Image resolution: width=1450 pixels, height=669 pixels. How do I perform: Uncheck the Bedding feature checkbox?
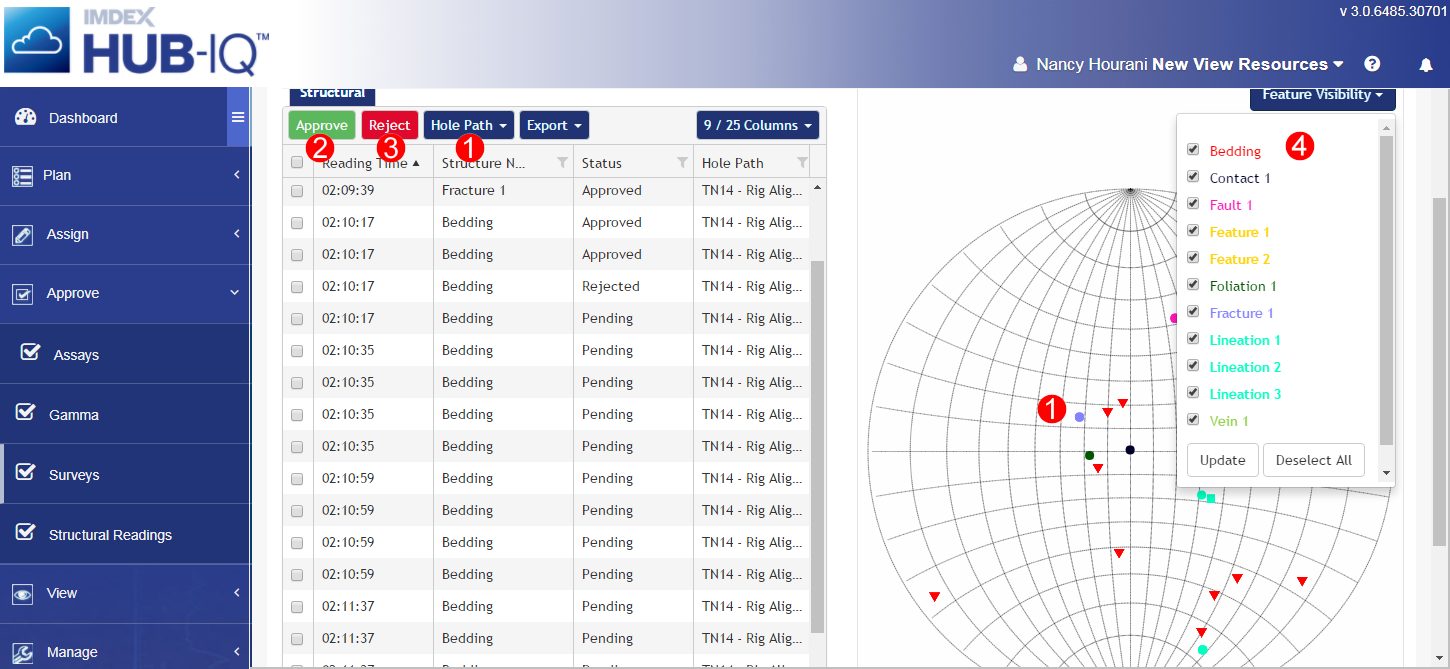tap(1193, 150)
